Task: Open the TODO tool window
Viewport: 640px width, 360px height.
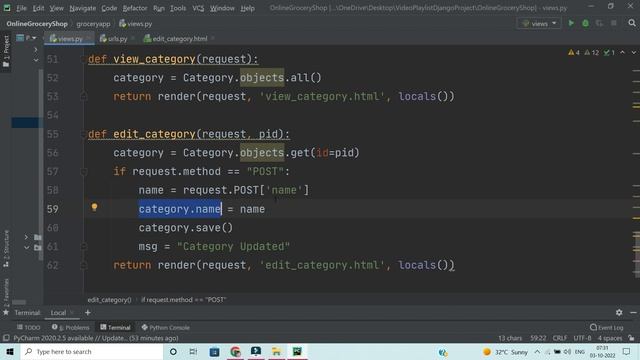Action: pos(29,327)
